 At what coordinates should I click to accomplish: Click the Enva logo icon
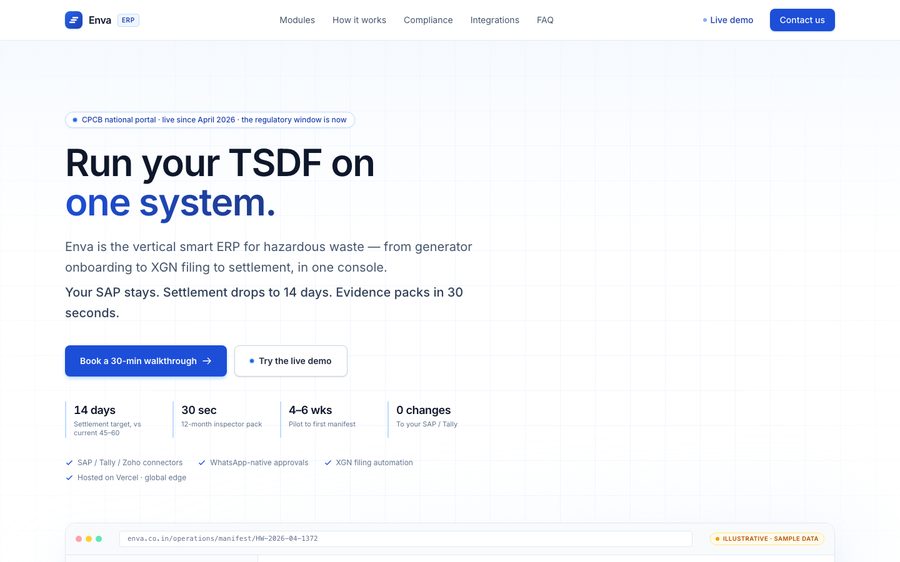[73, 20]
